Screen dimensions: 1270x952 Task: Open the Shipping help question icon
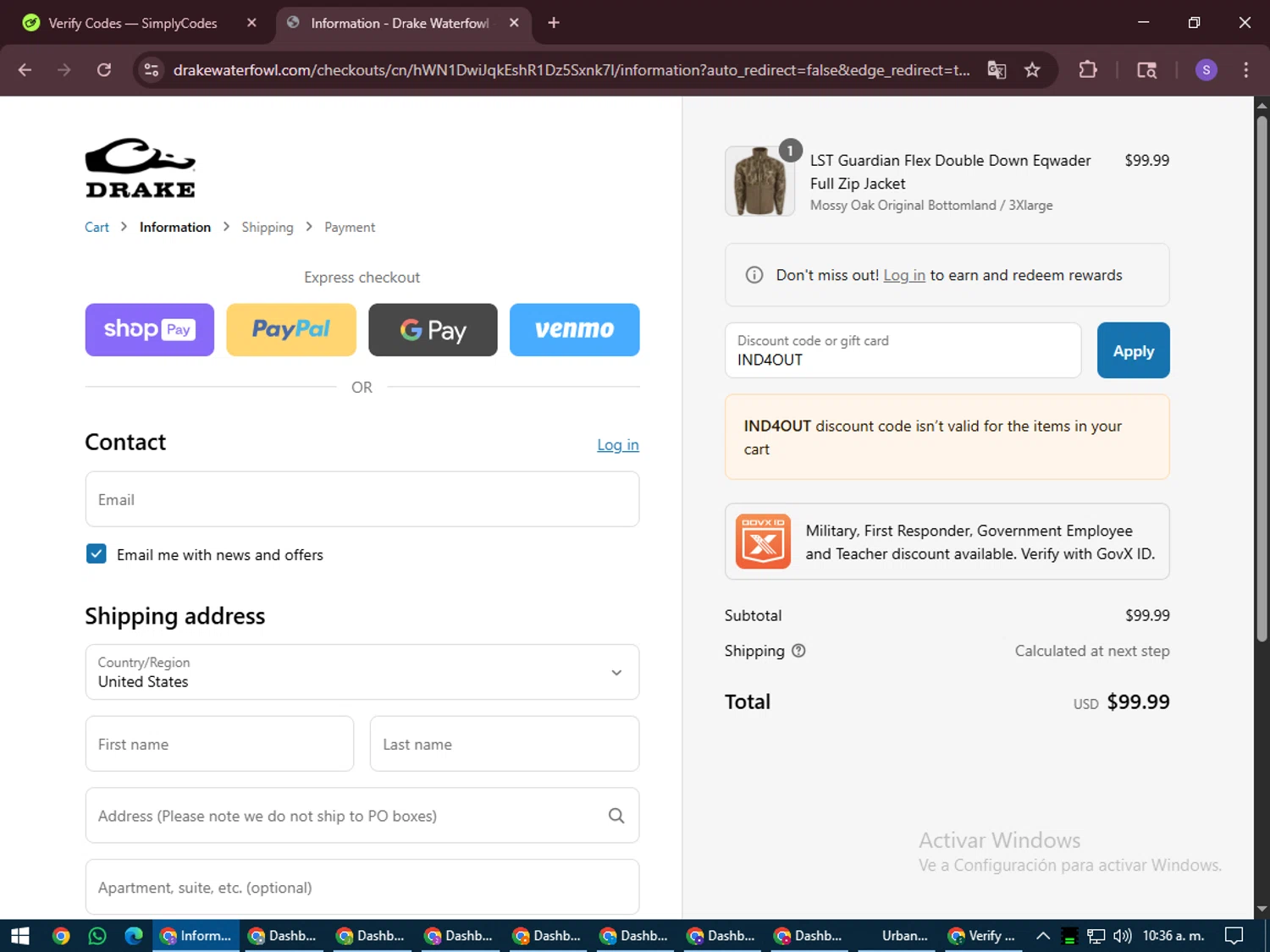click(798, 651)
